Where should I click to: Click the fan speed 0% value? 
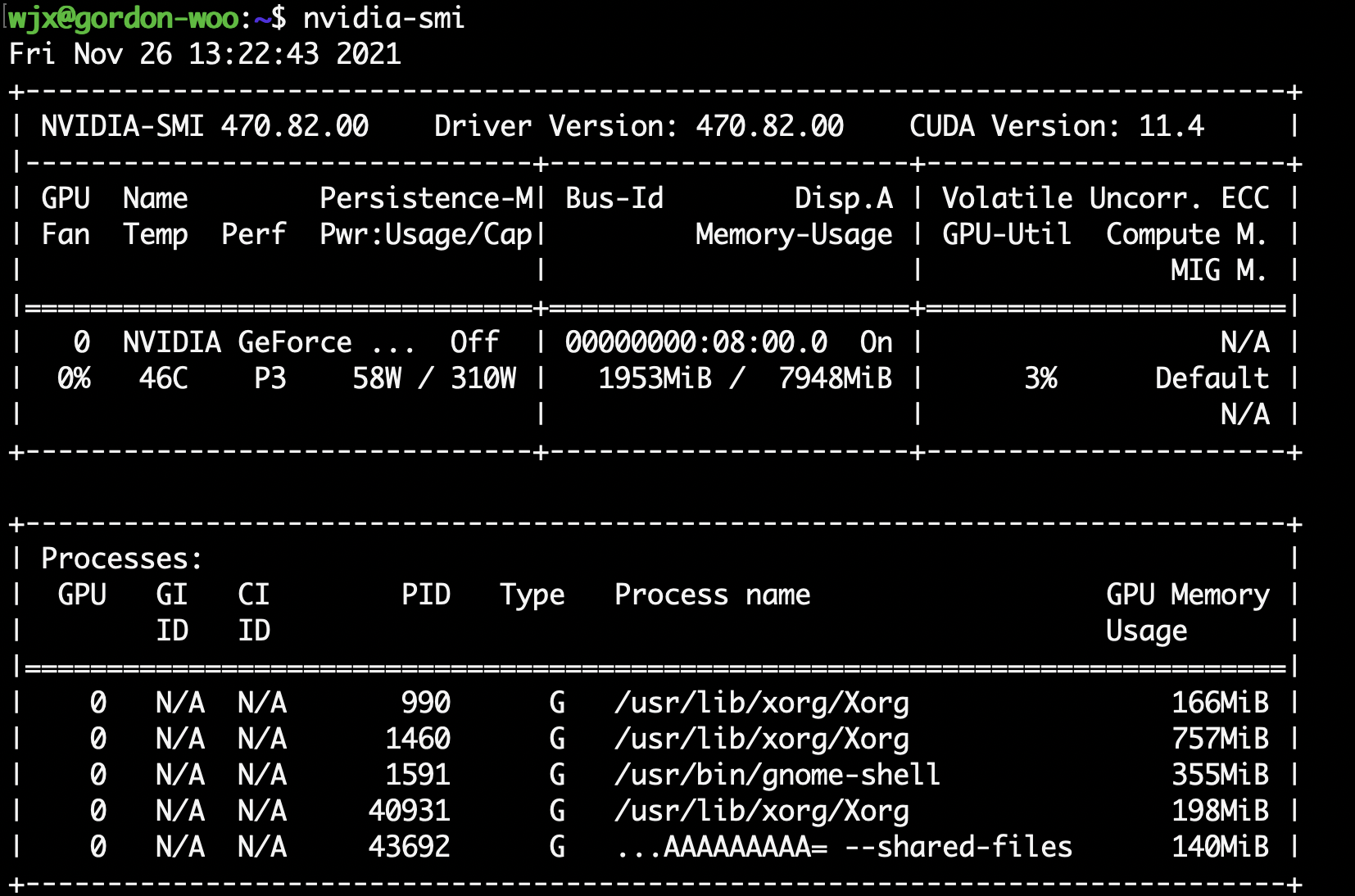click(72, 378)
